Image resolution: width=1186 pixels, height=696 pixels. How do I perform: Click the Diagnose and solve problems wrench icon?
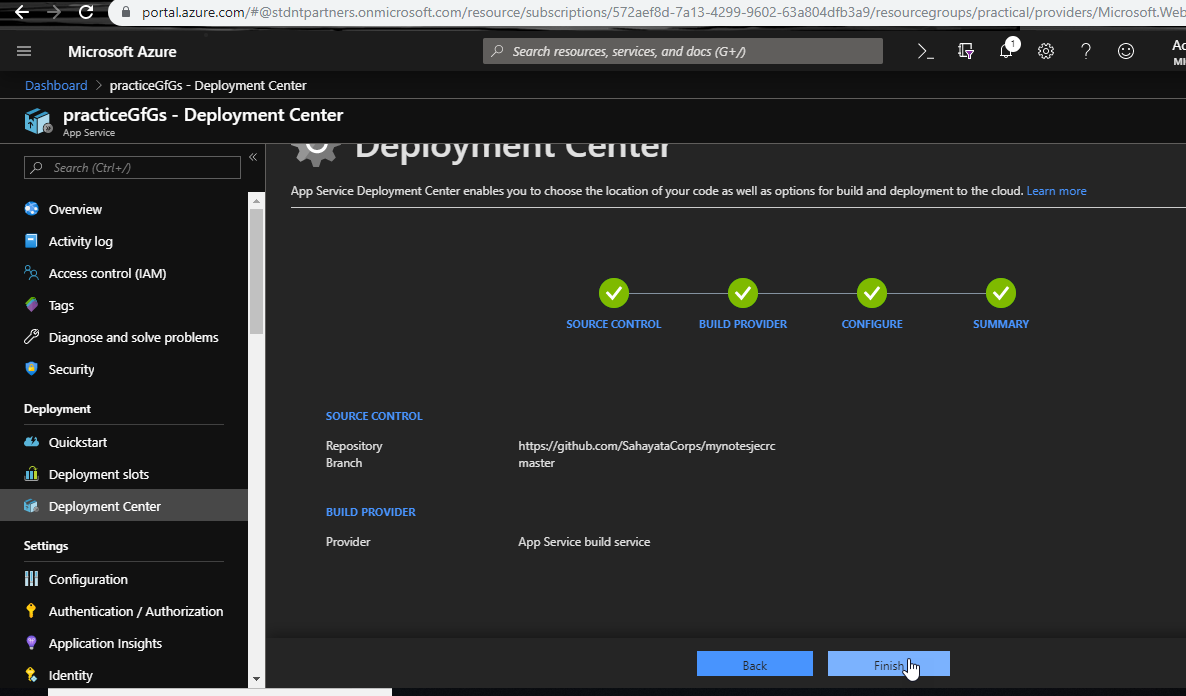[31, 337]
